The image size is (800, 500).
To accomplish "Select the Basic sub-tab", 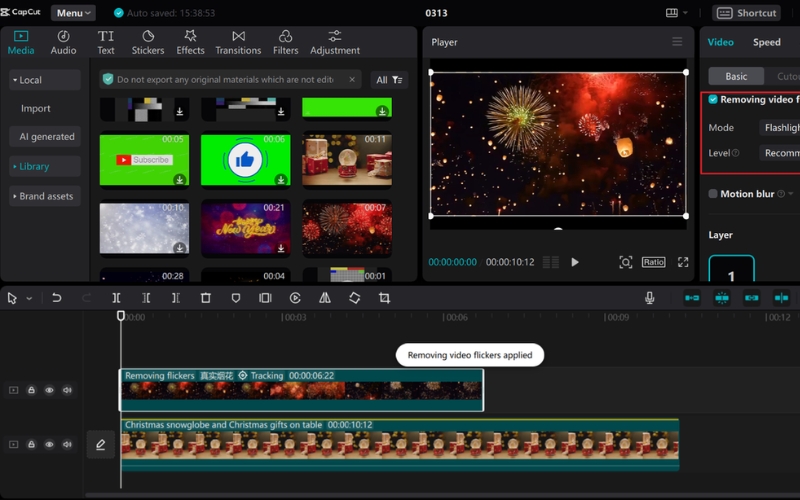I will pos(736,77).
